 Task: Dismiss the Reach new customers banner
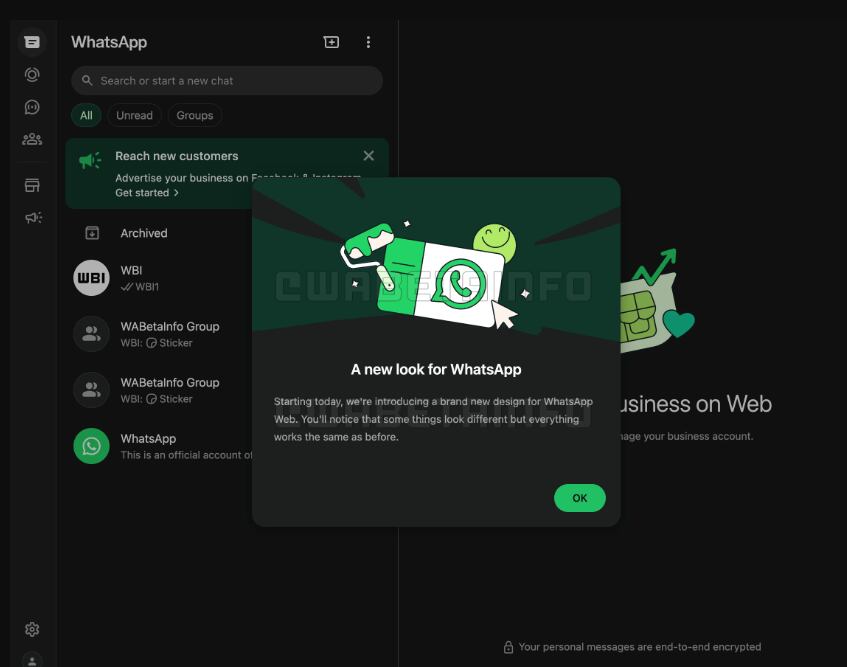pyautogui.click(x=368, y=155)
